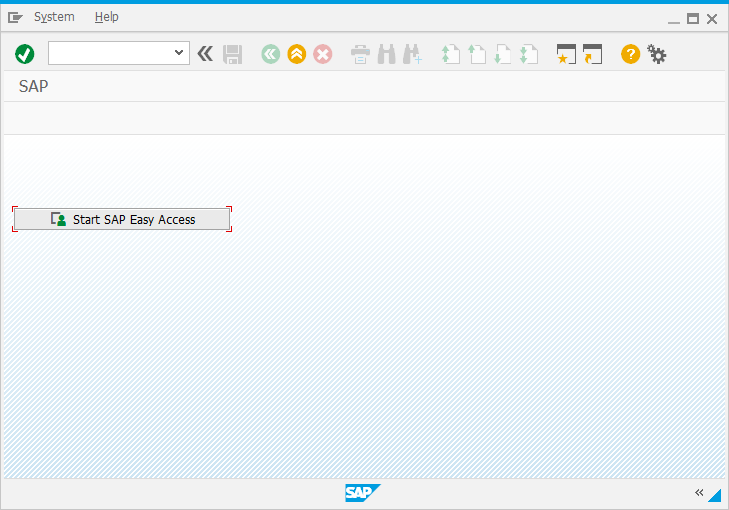This screenshot has width=729, height=510.
Task: Click Start SAP Easy Access button
Action: 122,219
